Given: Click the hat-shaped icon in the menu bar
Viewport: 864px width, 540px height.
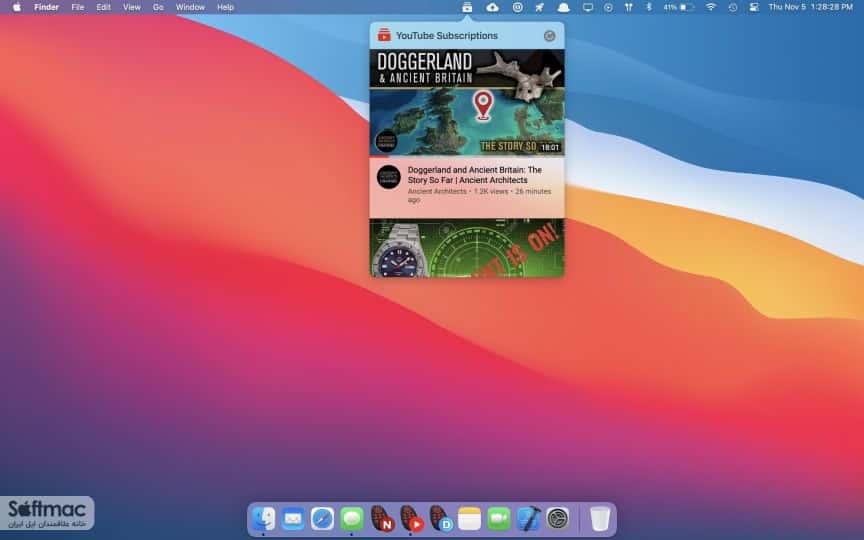Looking at the screenshot, I should tap(563, 7).
